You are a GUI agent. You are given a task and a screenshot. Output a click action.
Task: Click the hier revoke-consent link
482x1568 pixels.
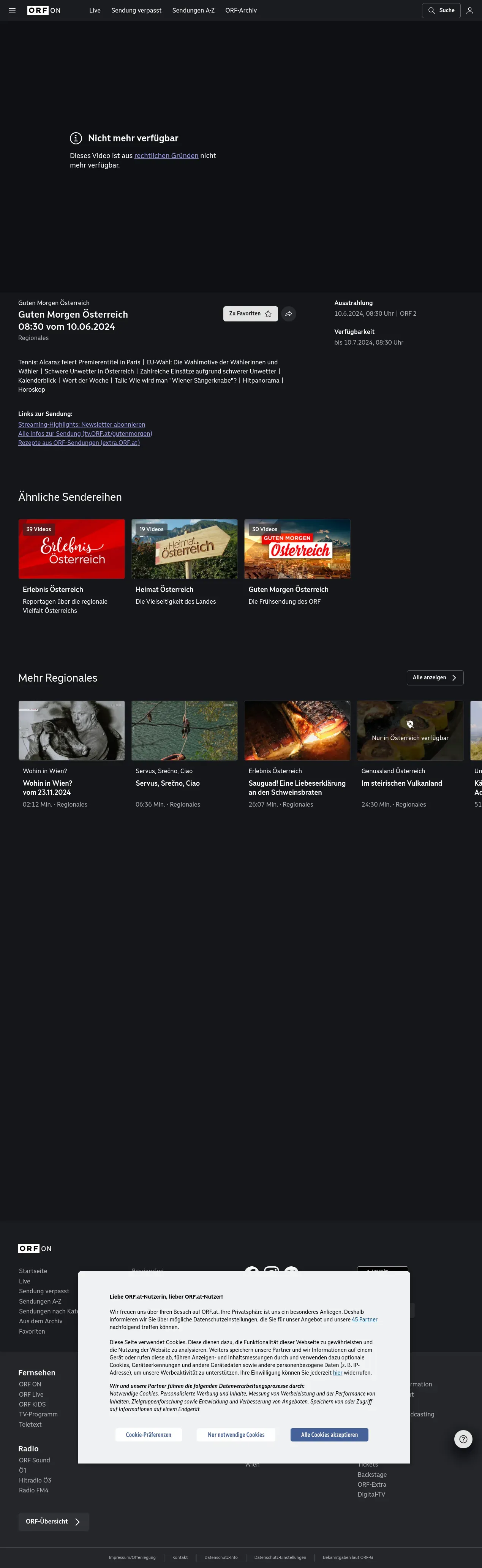click(x=337, y=1373)
